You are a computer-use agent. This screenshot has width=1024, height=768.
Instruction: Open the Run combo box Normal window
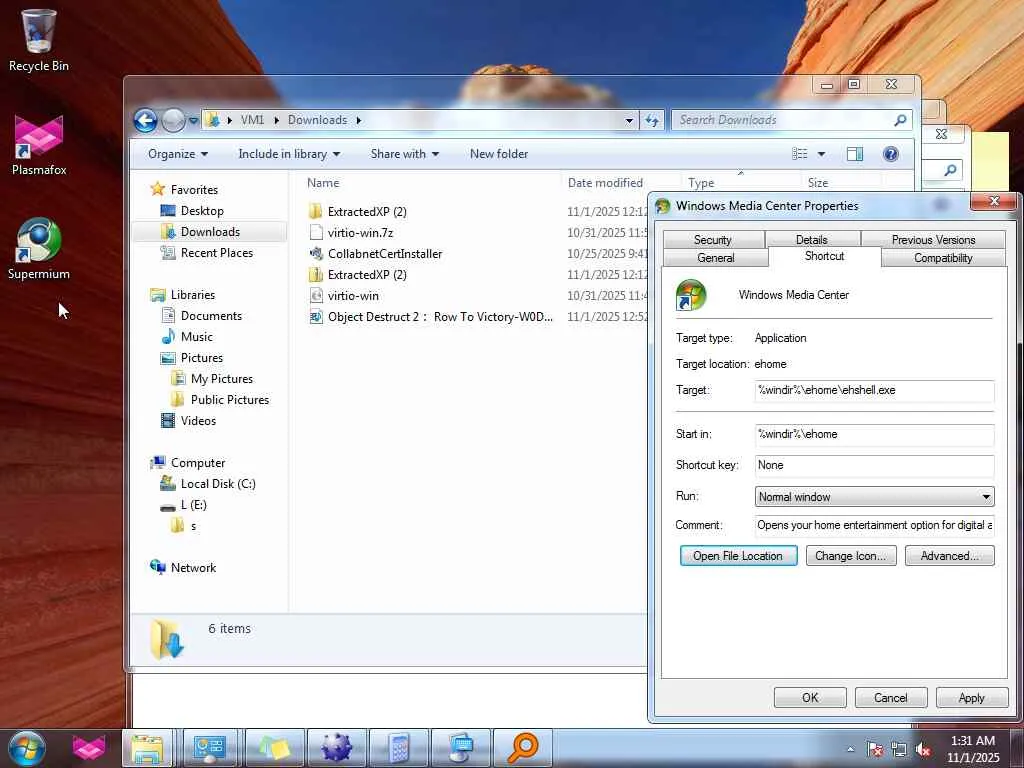point(874,497)
